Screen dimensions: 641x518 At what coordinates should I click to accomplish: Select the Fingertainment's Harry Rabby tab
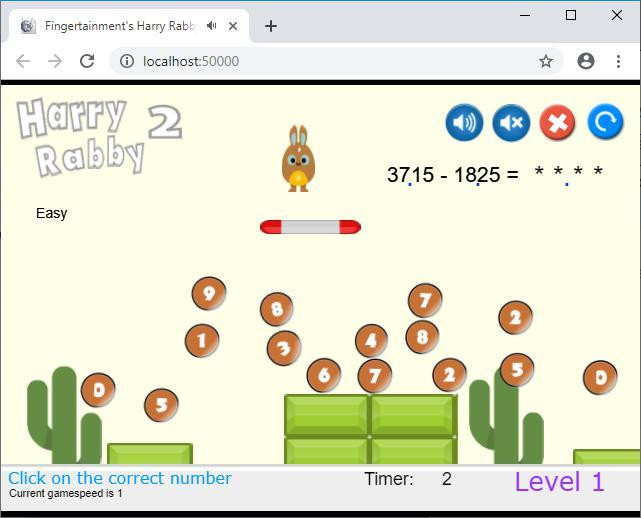point(129,26)
